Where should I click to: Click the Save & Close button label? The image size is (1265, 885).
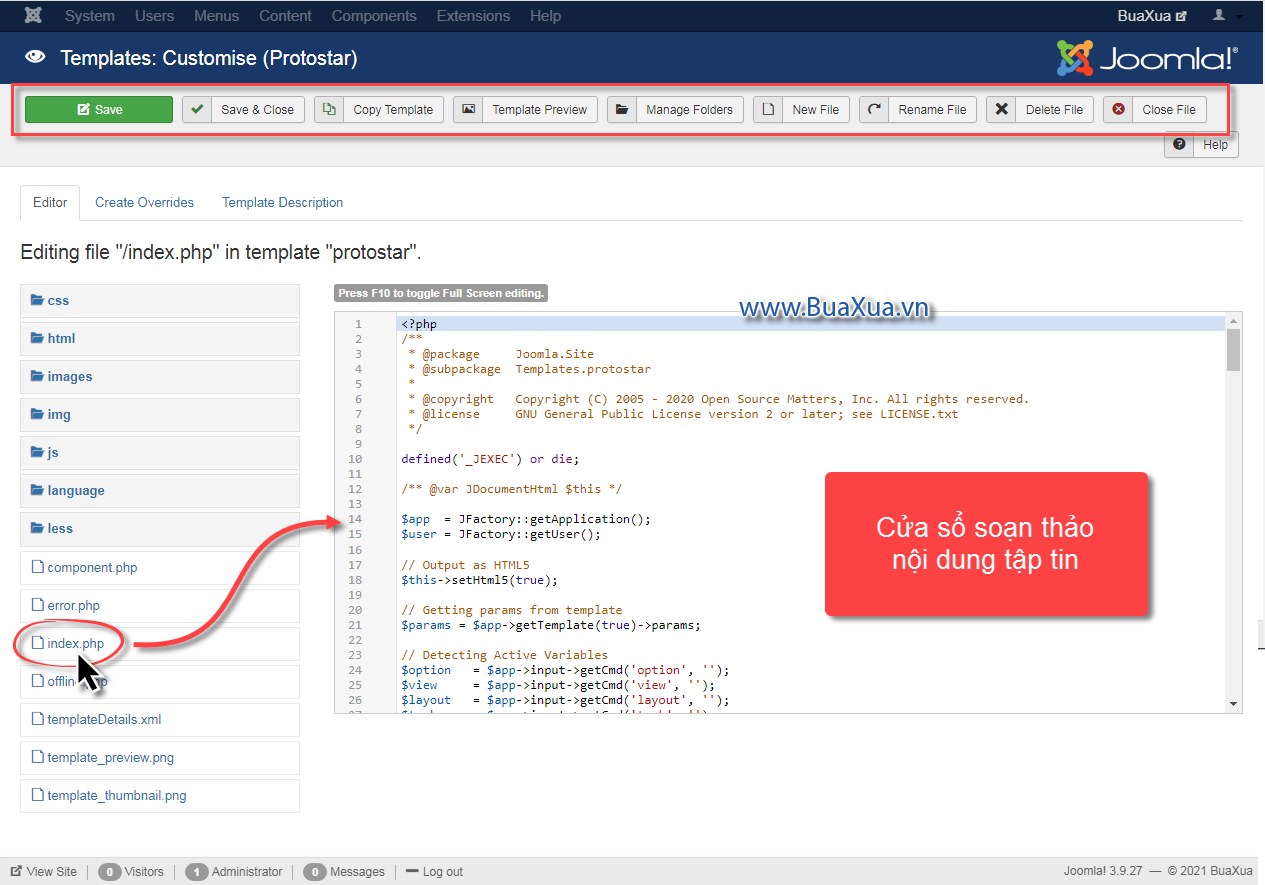(x=257, y=110)
